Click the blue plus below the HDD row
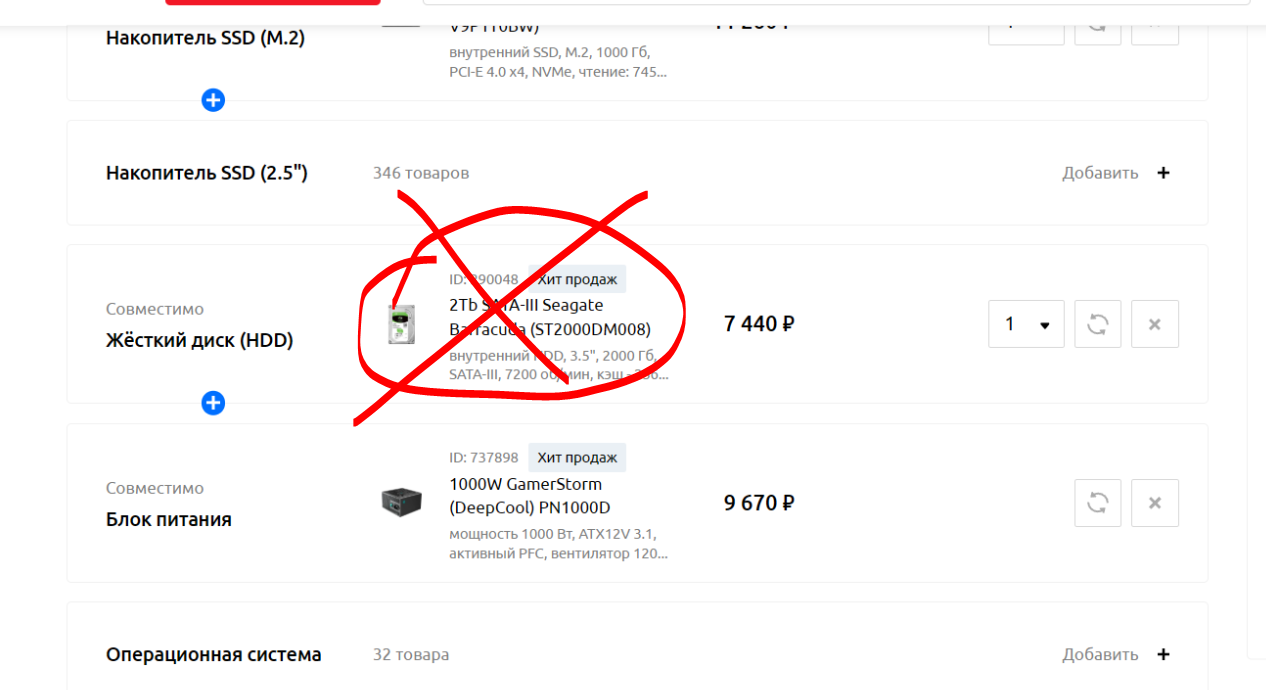The height and width of the screenshot is (690, 1266). [213, 403]
